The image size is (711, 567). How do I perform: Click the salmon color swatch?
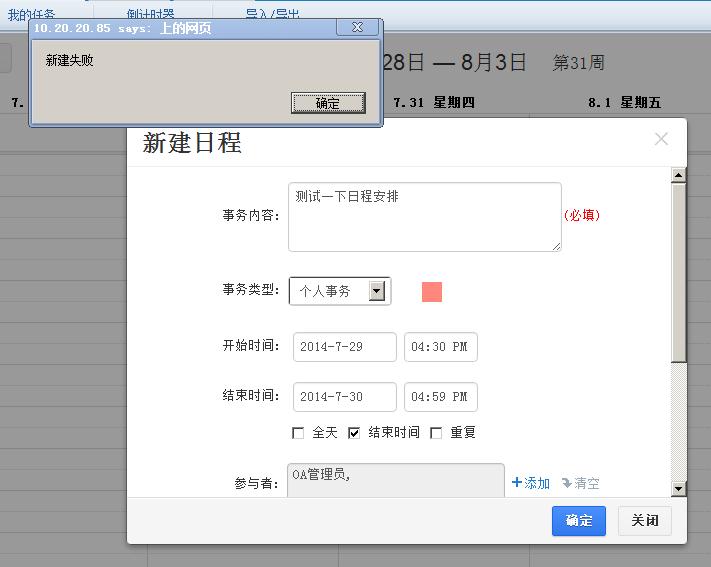click(432, 291)
